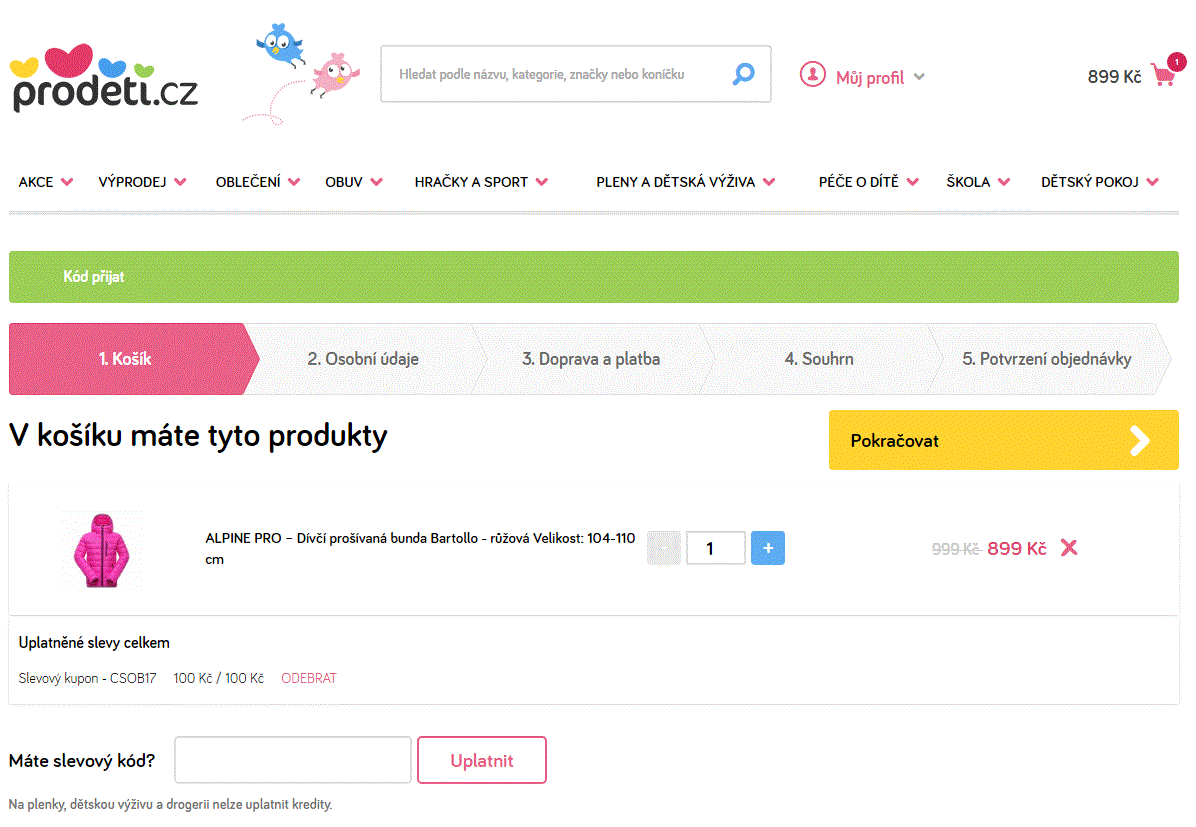Remove the ALPINE PRO jacket with X
The height and width of the screenshot is (827, 1196).
point(1069,548)
